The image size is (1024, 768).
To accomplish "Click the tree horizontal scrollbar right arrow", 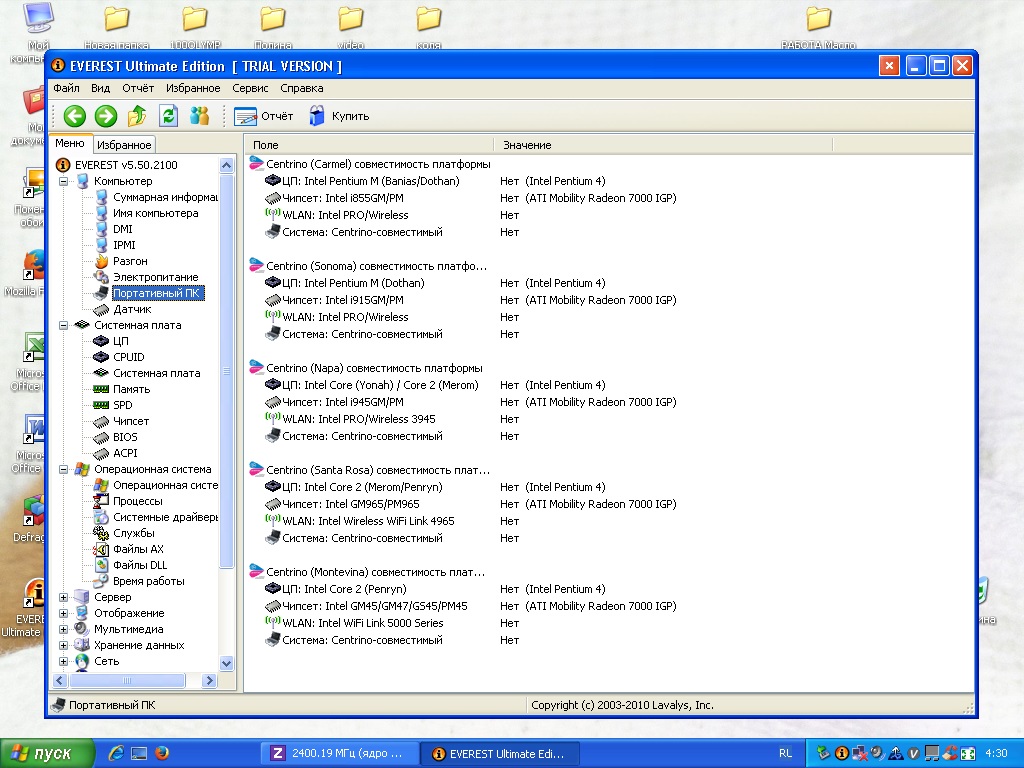I will pyautogui.click(x=209, y=680).
